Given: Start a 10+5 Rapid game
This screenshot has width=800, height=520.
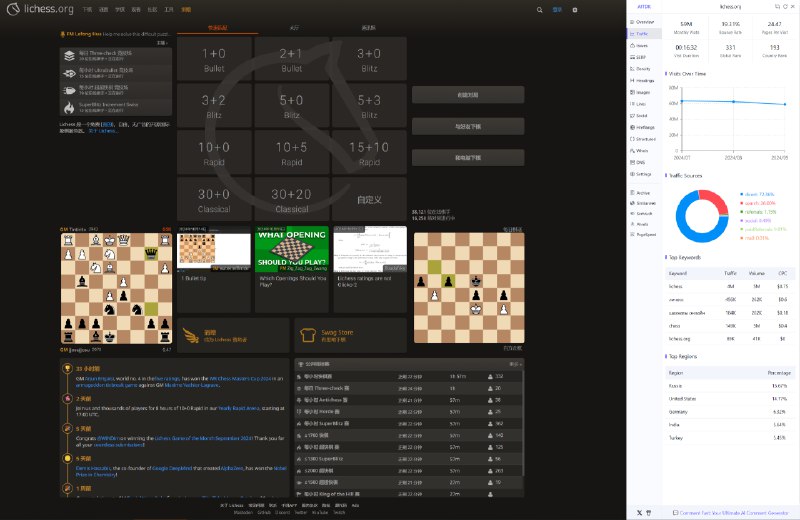Looking at the screenshot, I should point(292,153).
